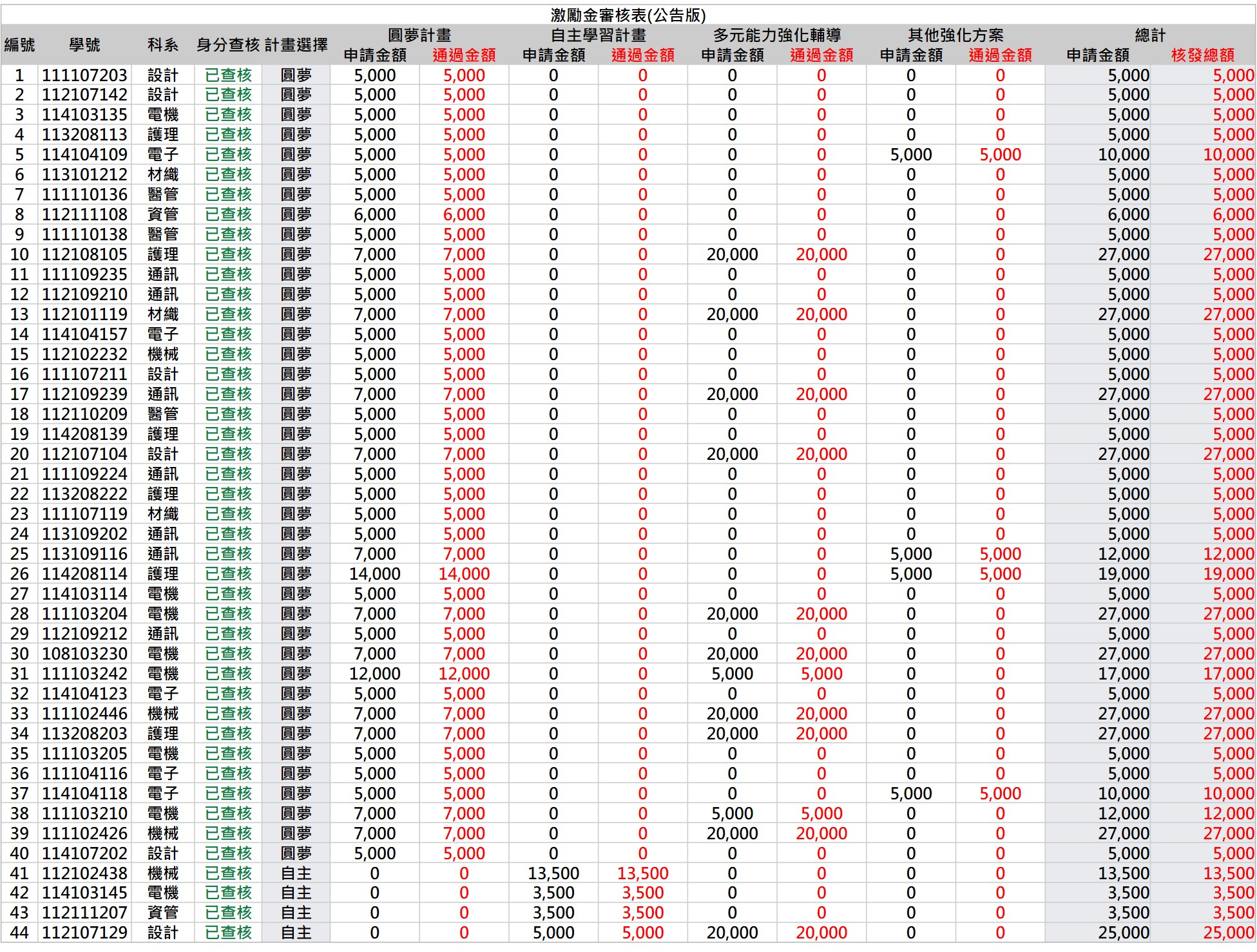Select the 圓夢計畫 group header
Viewport: 1257px width, 952px height.
tap(419, 35)
